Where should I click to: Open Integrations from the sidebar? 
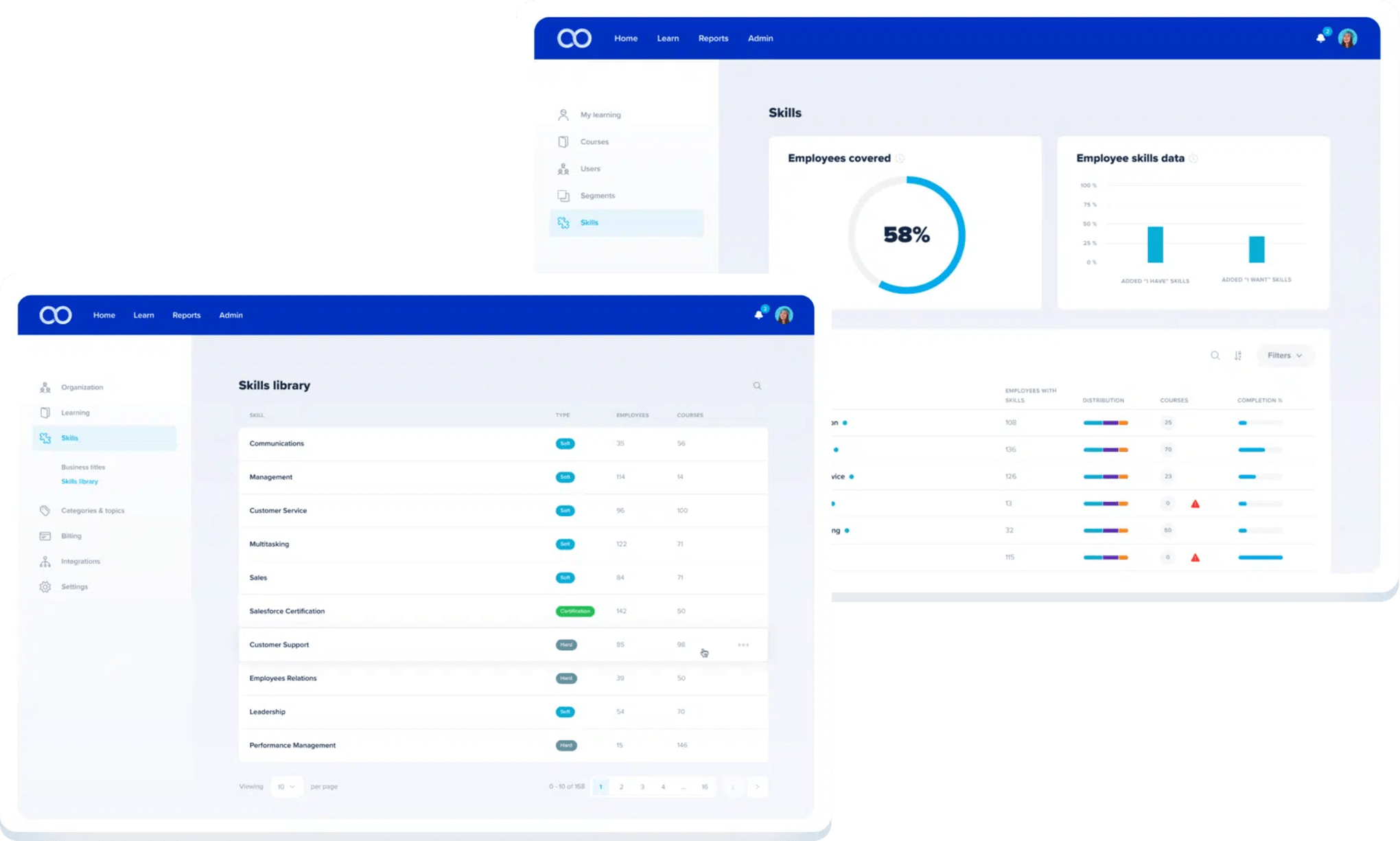[x=45, y=561]
